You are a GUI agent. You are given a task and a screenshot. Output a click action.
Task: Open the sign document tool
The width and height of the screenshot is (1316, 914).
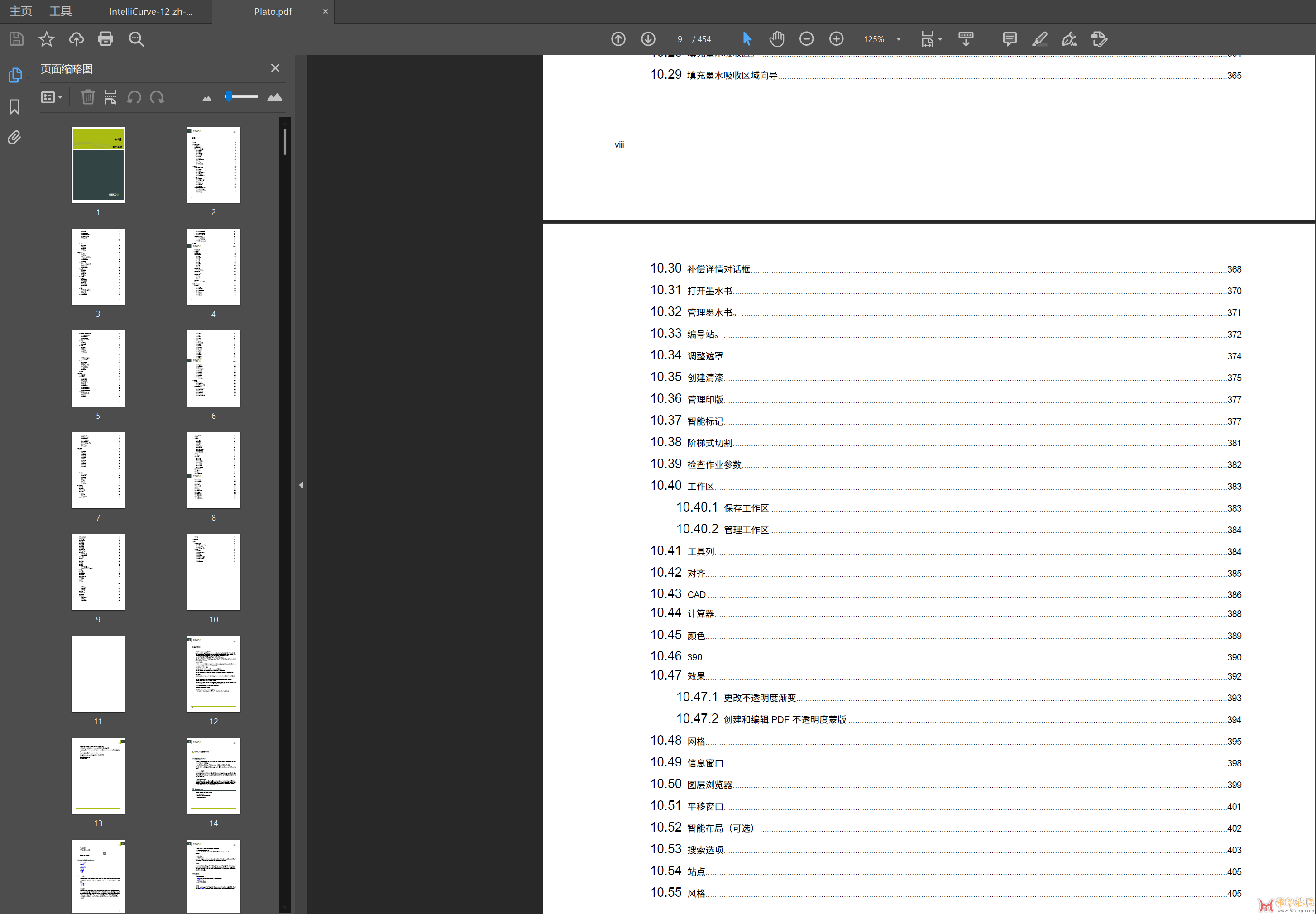pyautogui.click(x=1069, y=39)
